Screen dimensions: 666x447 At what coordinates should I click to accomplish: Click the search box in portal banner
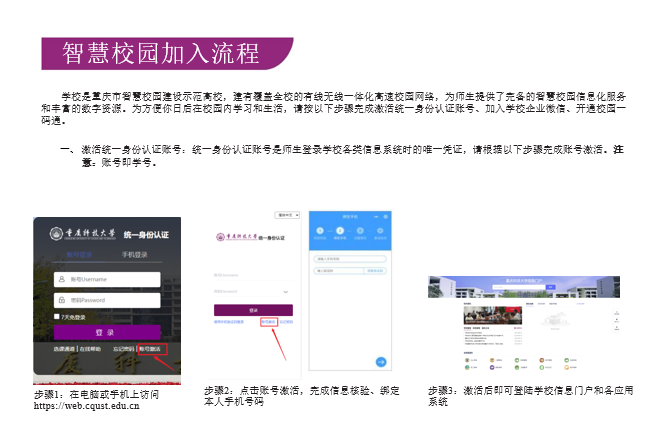[x=519, y=287]
